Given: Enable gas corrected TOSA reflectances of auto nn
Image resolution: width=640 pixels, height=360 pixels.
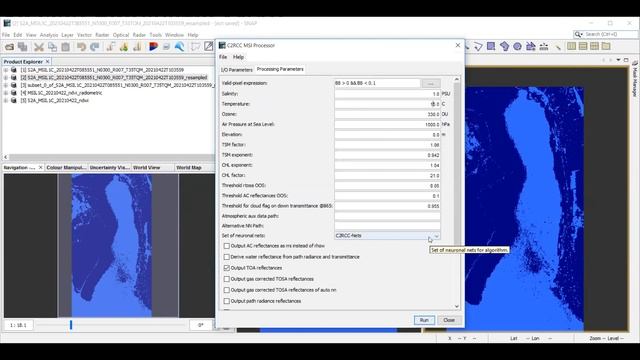Looking at the screenshot, I should pyautogui.click(x=227, y=290).
